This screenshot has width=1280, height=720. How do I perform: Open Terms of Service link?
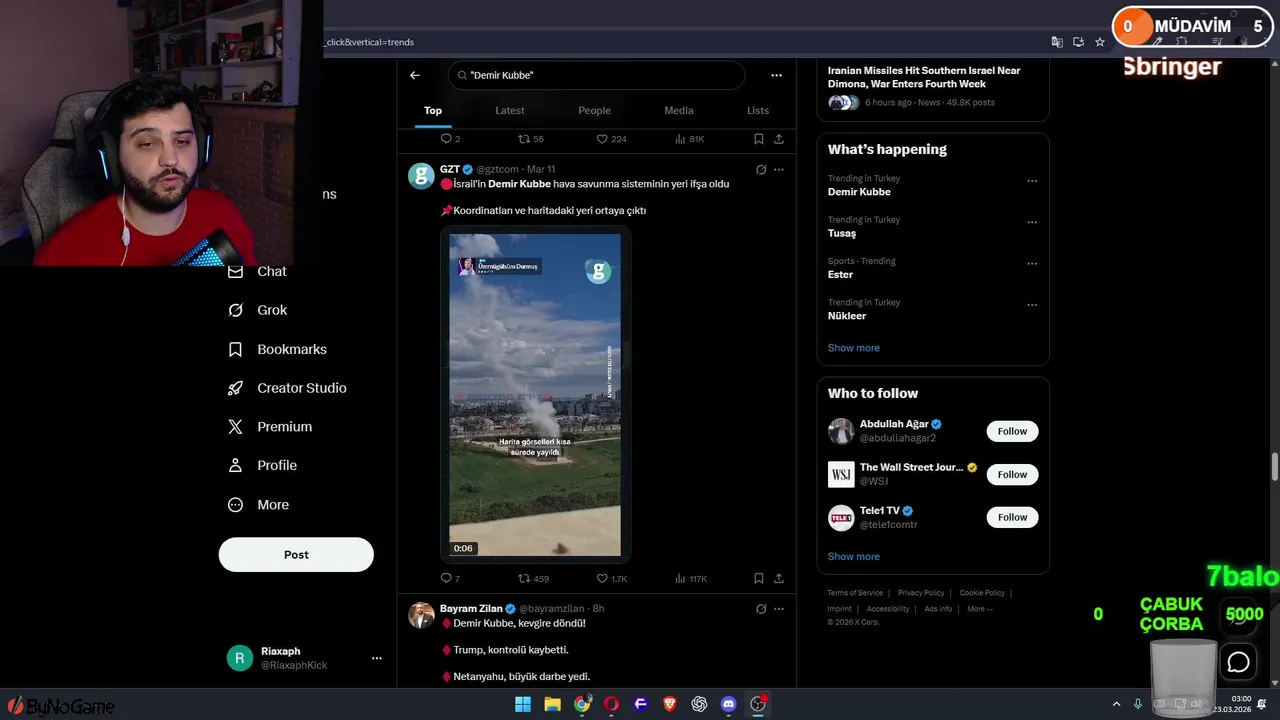(x=855, y=593)
